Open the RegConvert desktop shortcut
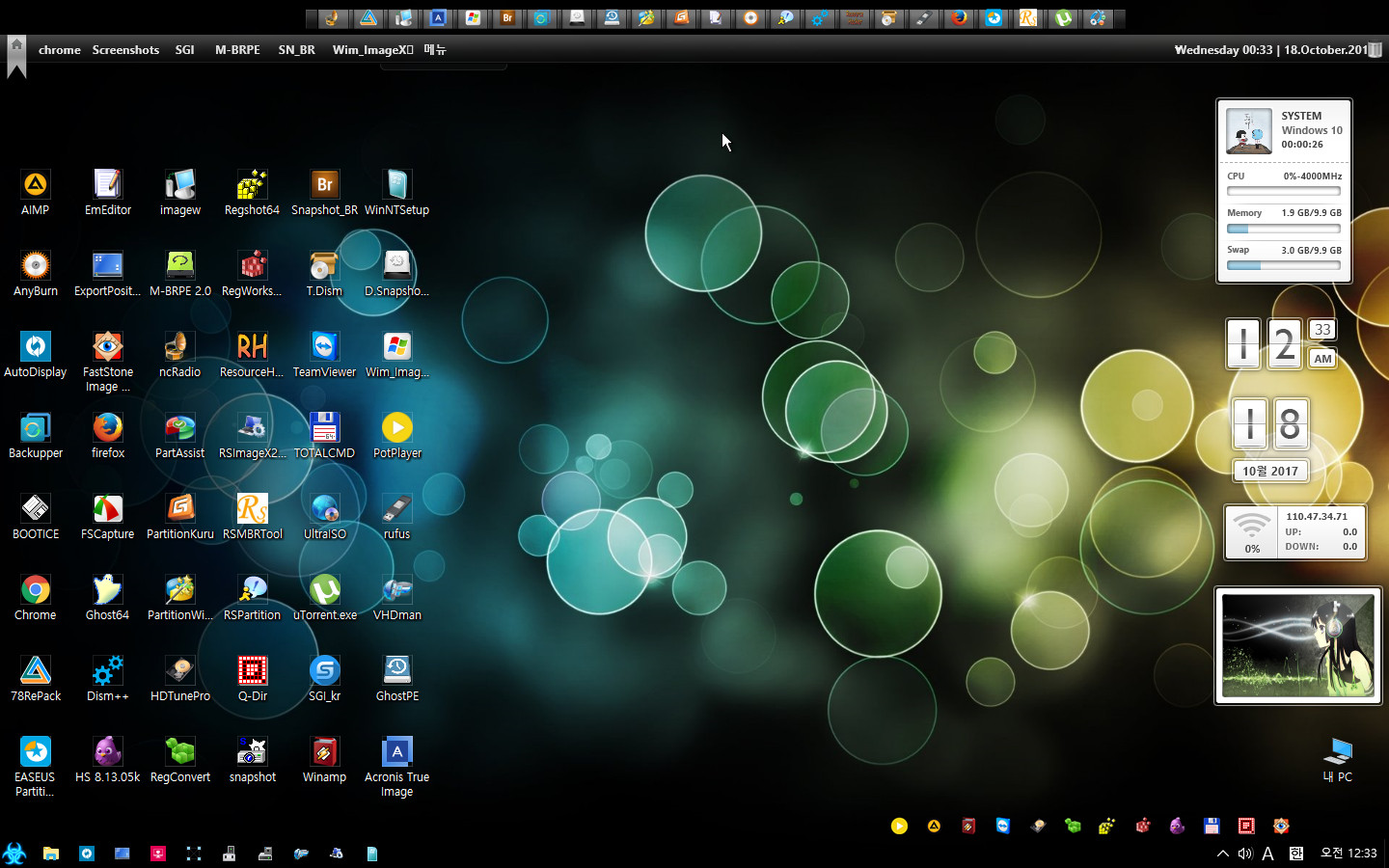This screenshot has height=868, width=1389. [180, 760]
